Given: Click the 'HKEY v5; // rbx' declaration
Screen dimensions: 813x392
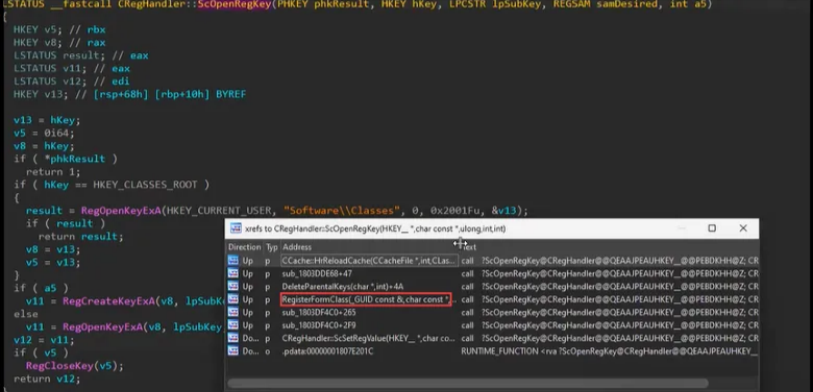Looking at the screenshot, I should tap(60, 30).
